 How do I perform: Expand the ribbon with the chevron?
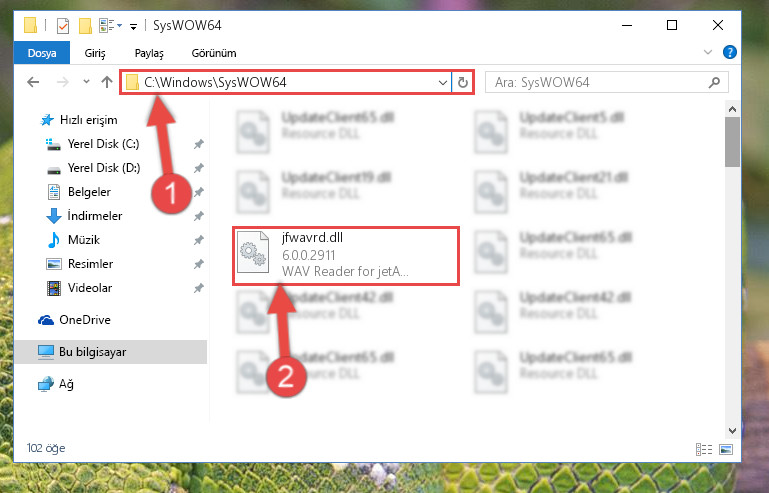707,52
